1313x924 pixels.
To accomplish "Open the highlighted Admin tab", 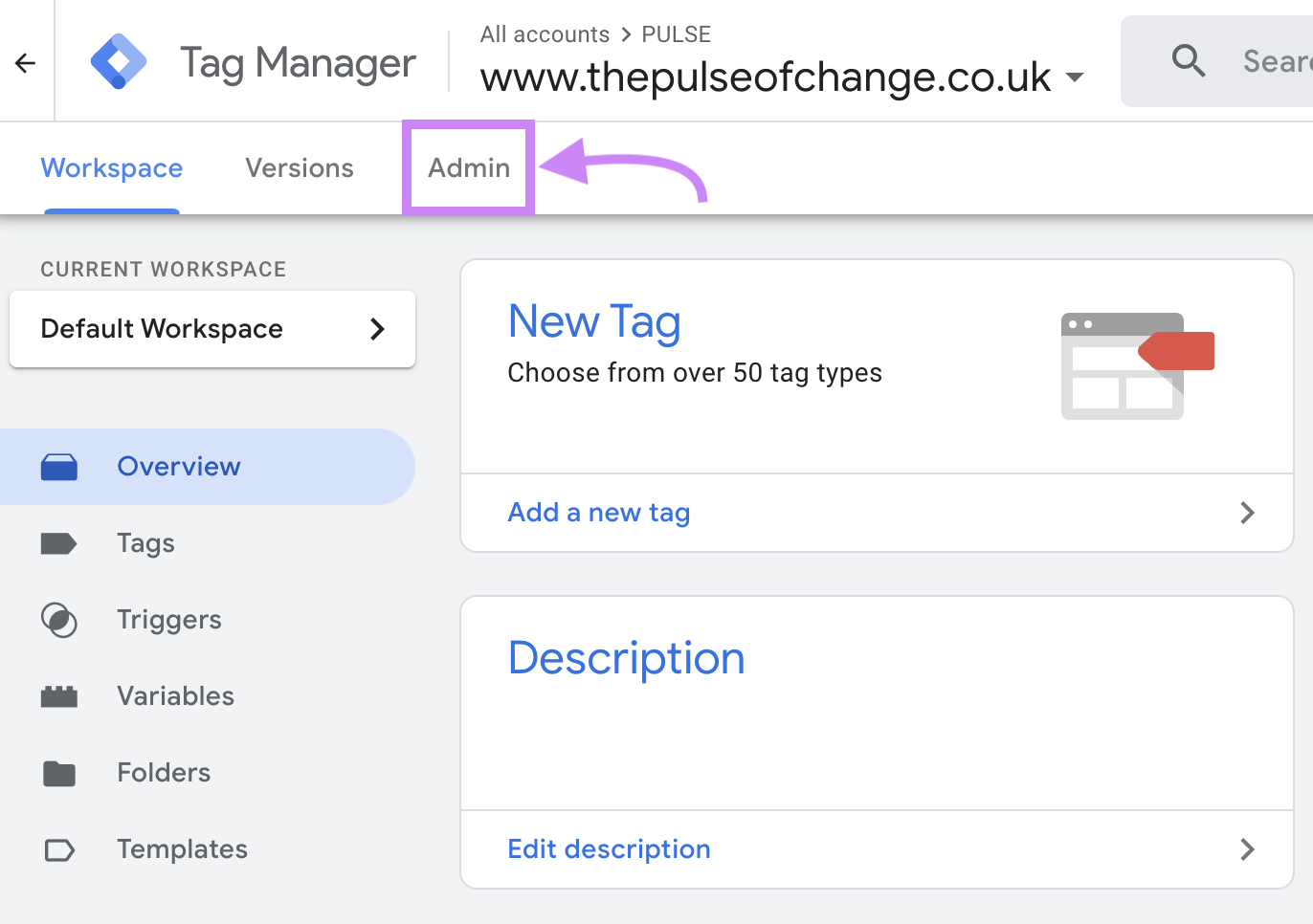I will pyautogui.click(x=468, y=167).
